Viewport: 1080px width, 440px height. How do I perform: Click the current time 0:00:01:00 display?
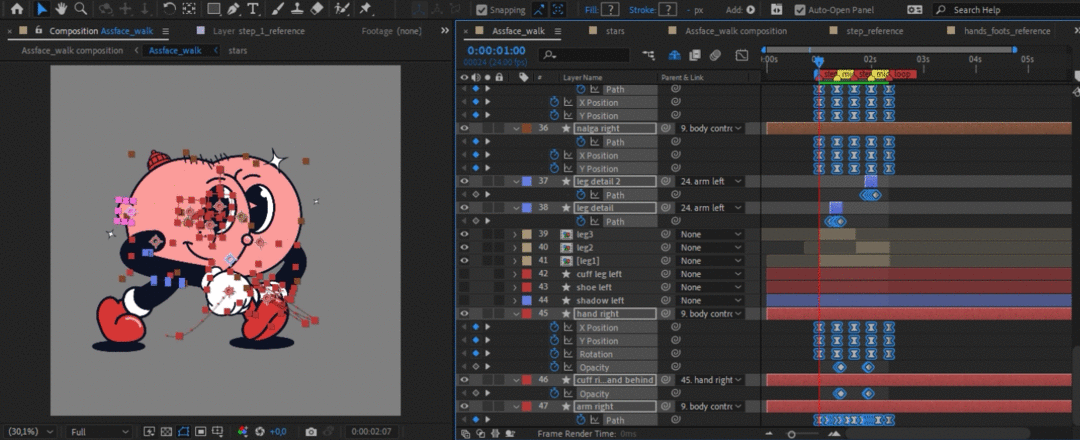[x=496, y=50]
